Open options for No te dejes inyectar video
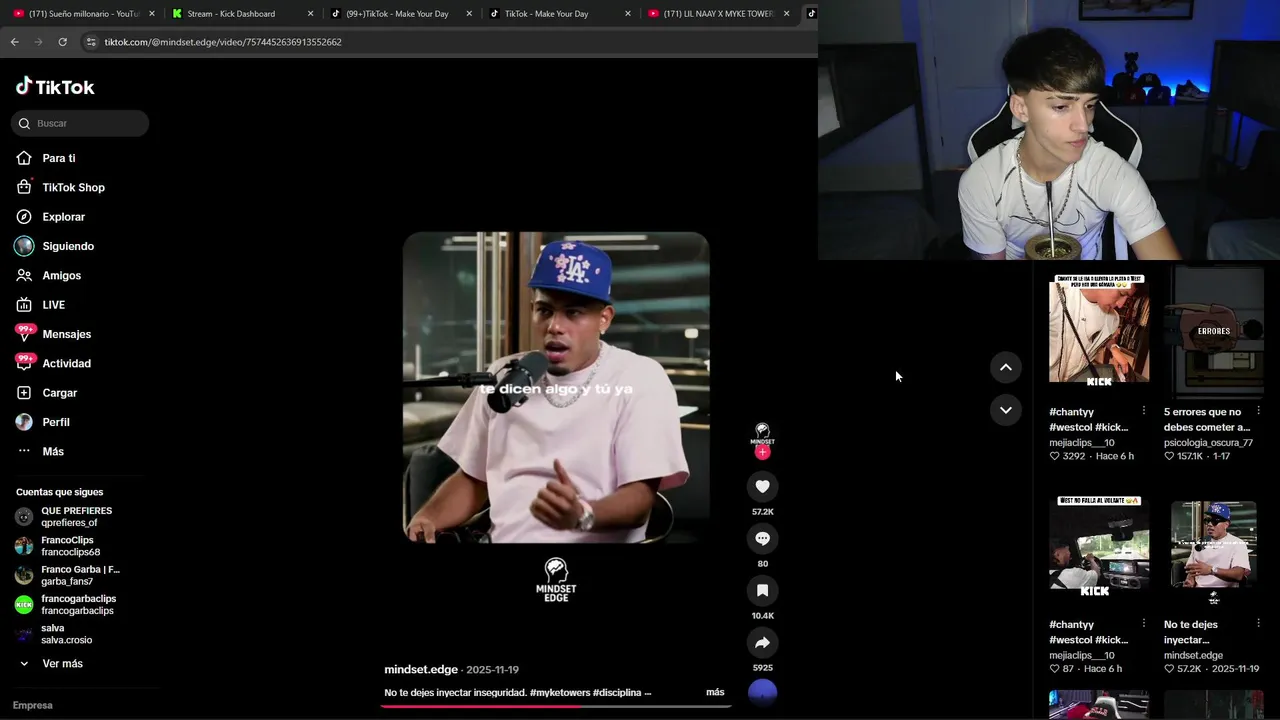 pyautogui.click(x=1258, y=624)
